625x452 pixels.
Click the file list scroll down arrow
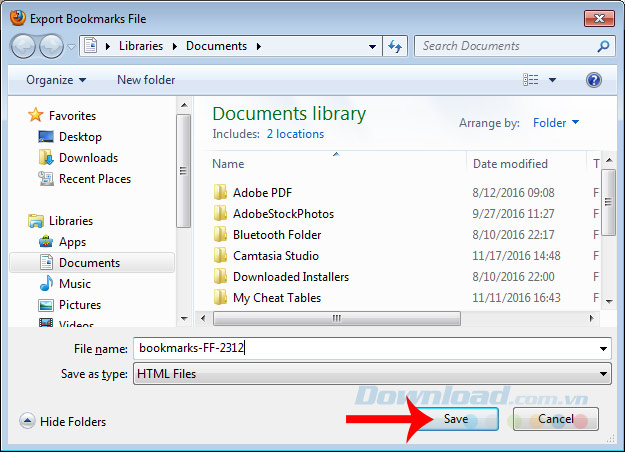tap(609, 302)
